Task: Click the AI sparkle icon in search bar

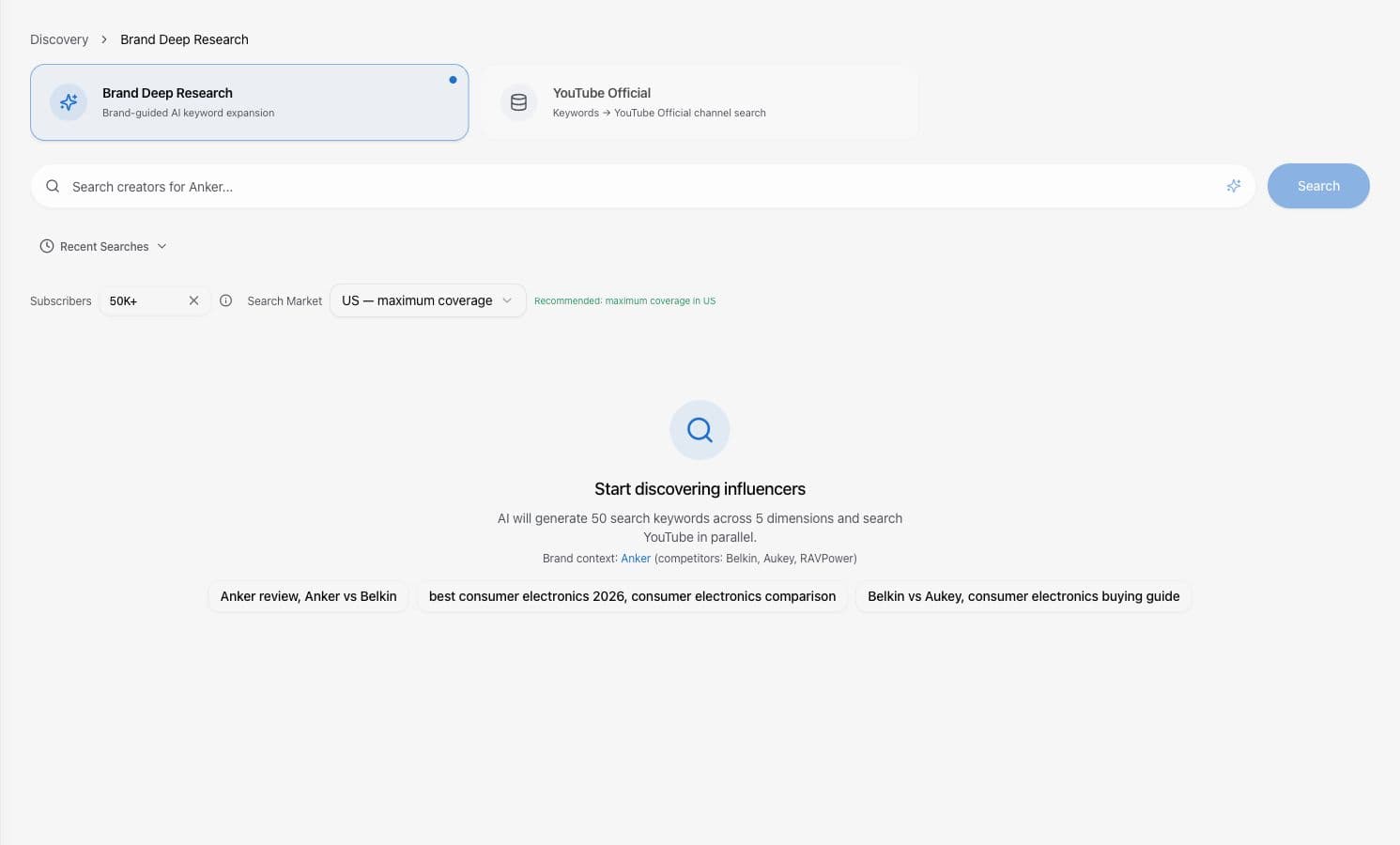Action: (1234, 186)
